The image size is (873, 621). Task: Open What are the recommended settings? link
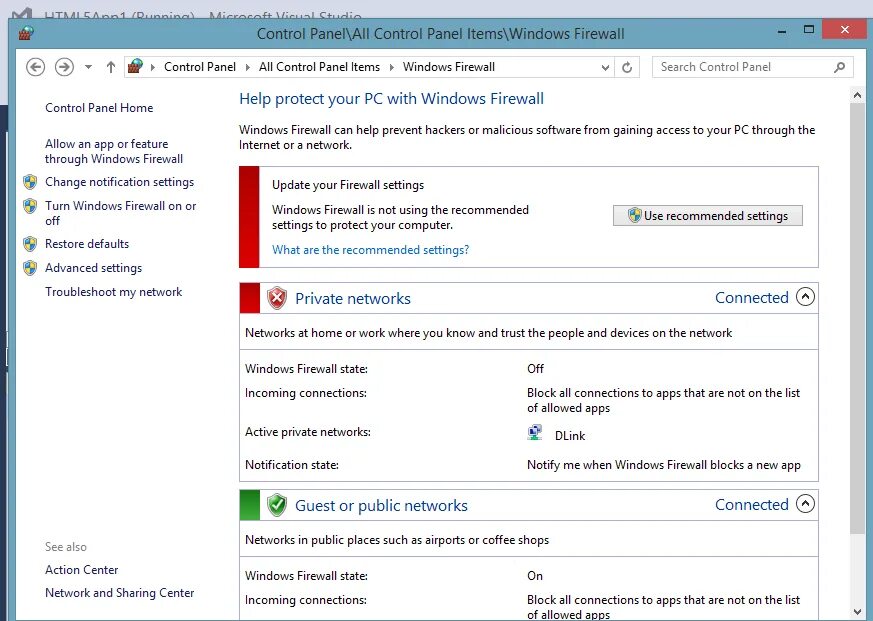(370, 250)
